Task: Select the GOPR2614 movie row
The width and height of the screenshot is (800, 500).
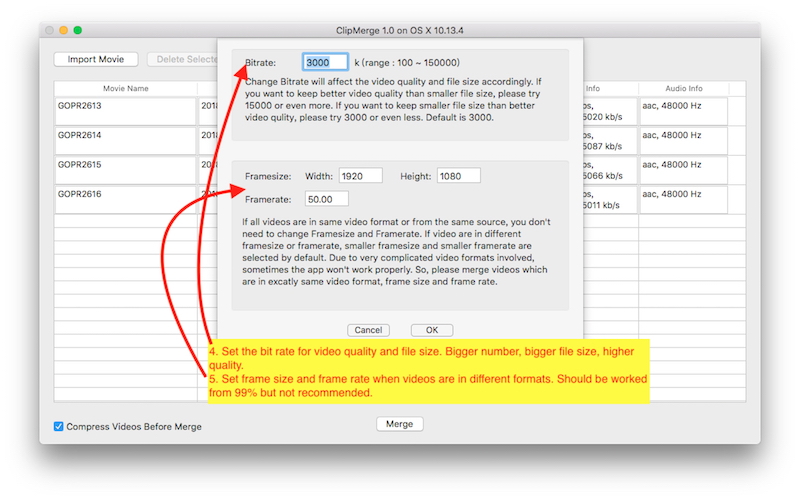Action: coord(126,141)
